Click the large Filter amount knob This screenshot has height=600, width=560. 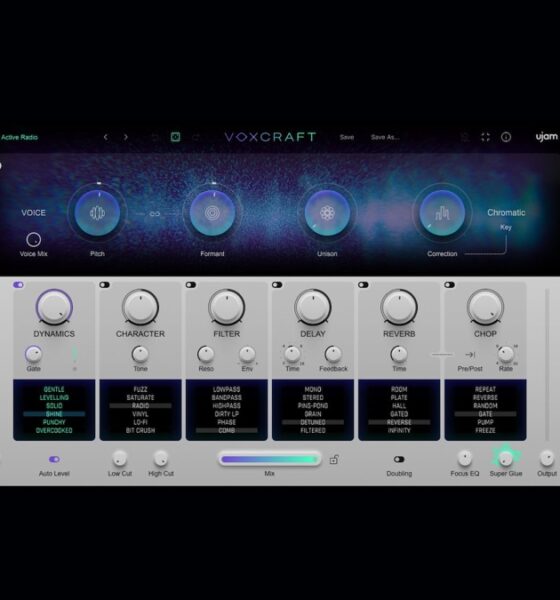tap(226, 307)
